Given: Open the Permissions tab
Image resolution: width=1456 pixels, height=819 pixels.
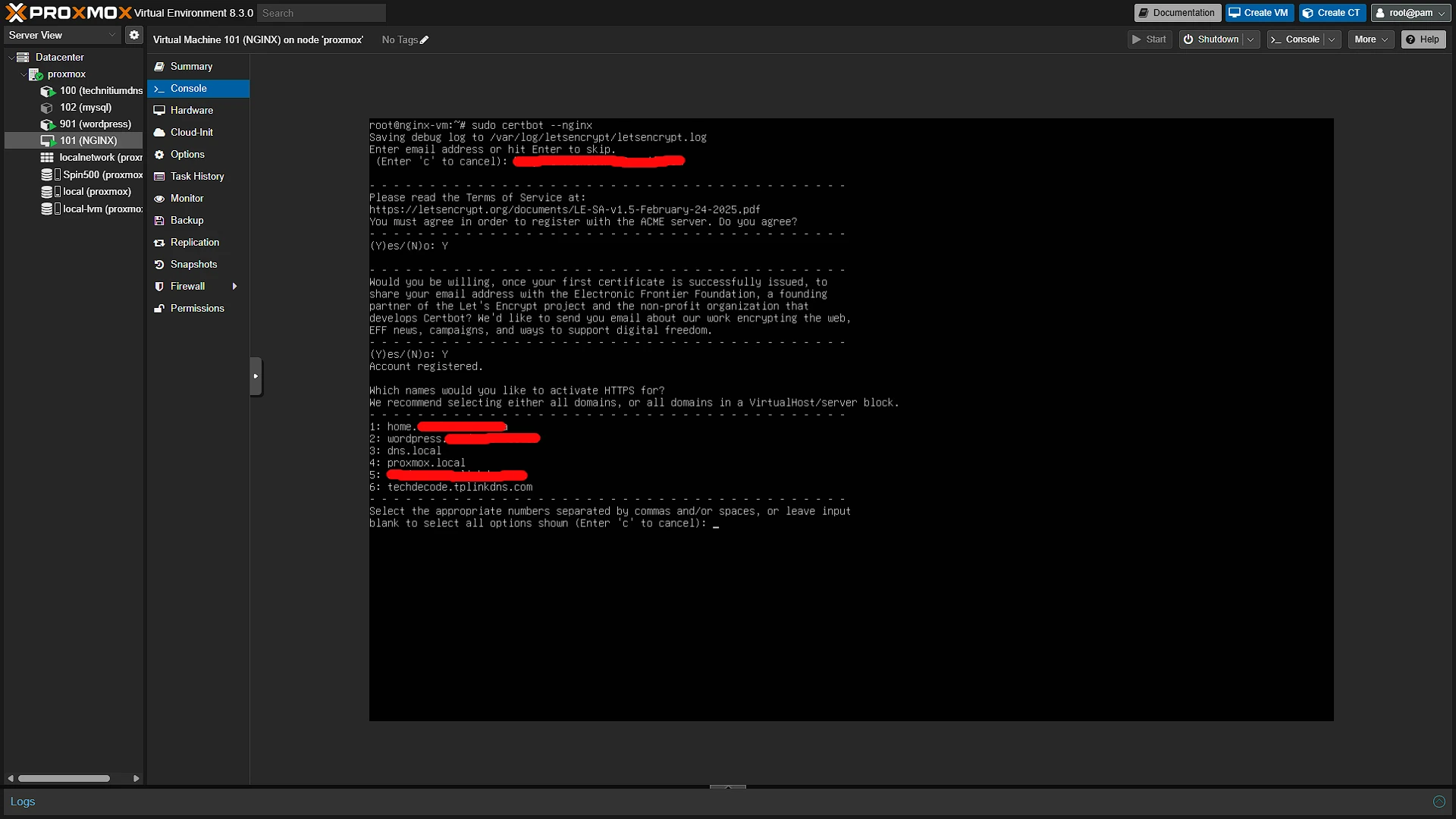Looking at the screenshot, I should click(x=198, y=309).
